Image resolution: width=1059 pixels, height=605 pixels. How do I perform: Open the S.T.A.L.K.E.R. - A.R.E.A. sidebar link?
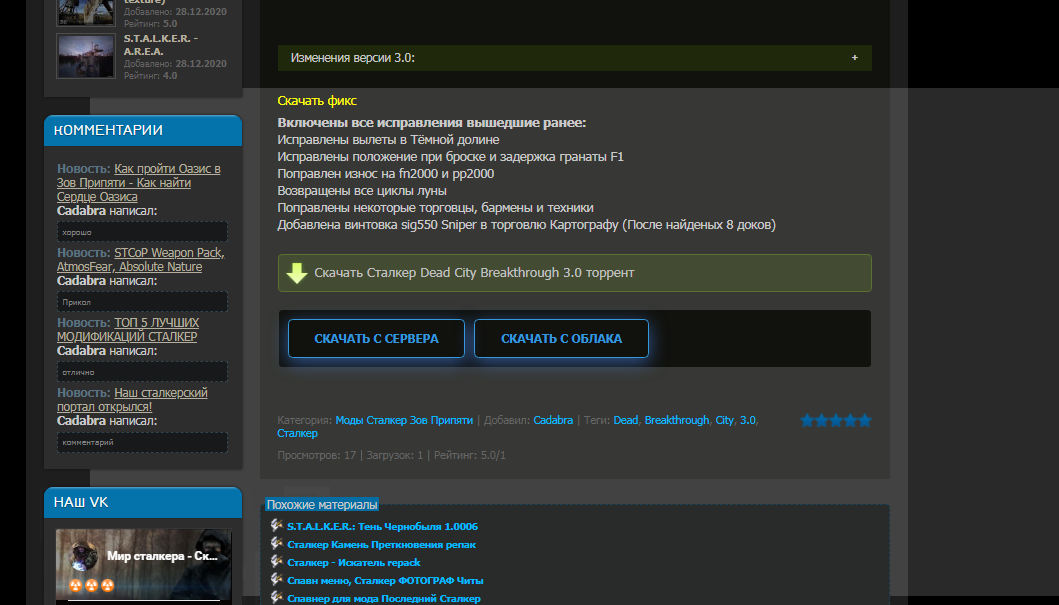pyautogui.click(x=161, y=45)
